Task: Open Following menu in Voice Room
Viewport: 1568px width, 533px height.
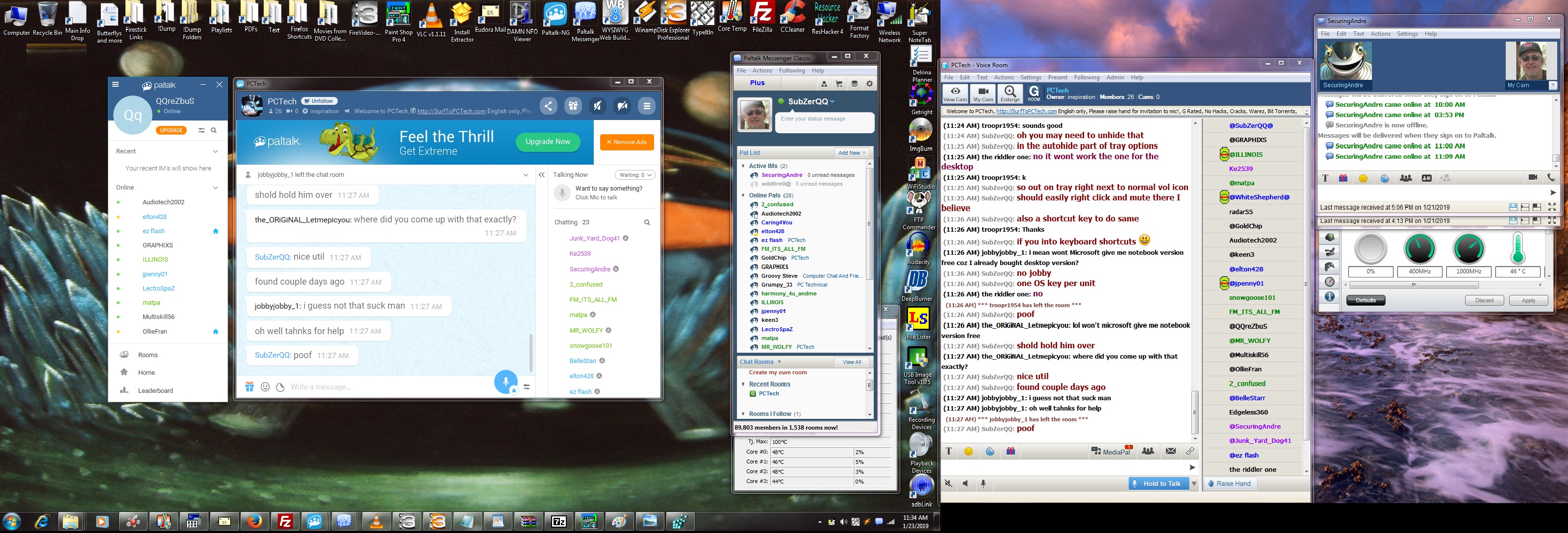Action: click(1087, 77)
